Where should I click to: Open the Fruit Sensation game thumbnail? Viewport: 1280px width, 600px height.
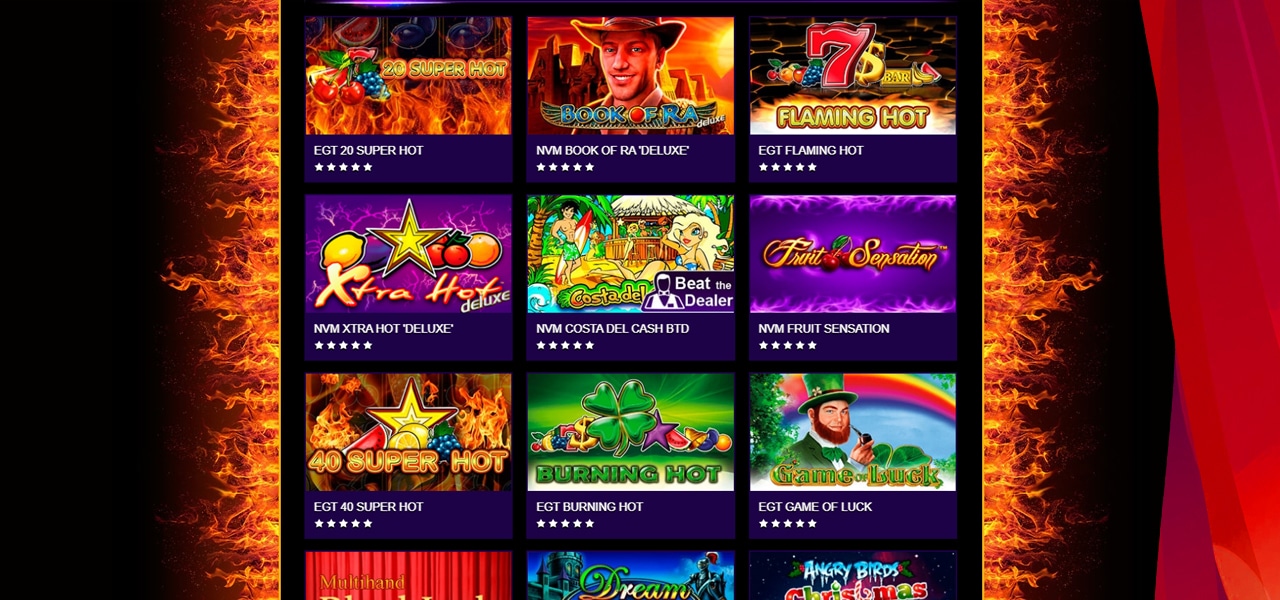click(853, 254)
